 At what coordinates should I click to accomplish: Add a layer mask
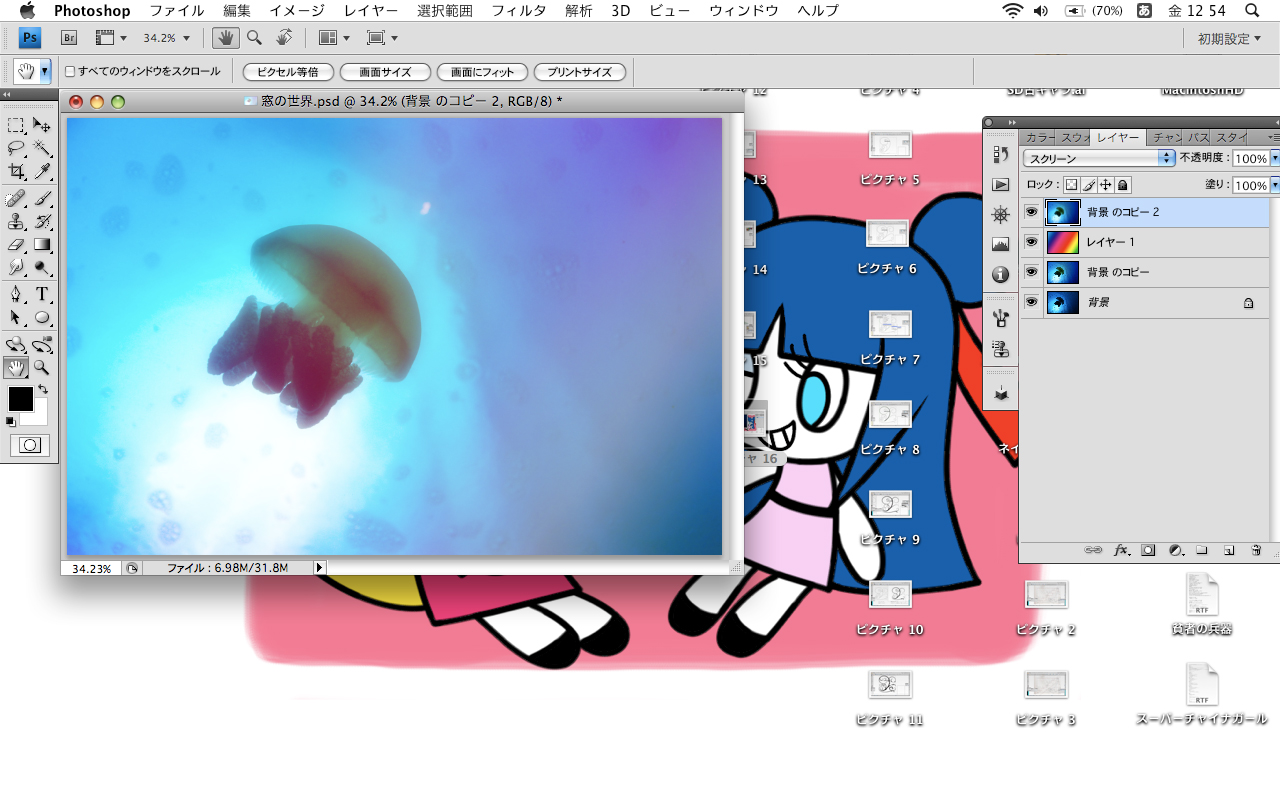[1148, 550]
